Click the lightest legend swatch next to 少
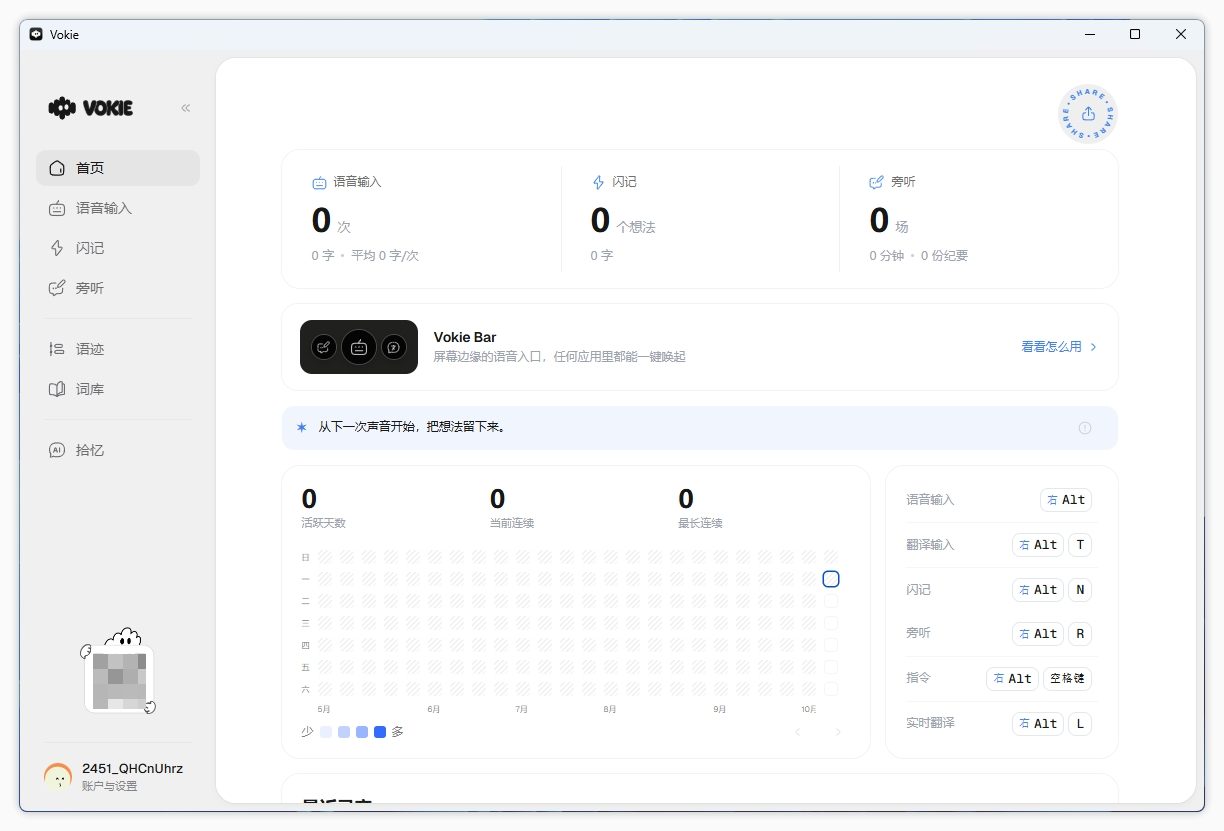This screenshot has height=831, width=1224. point(326,732)
